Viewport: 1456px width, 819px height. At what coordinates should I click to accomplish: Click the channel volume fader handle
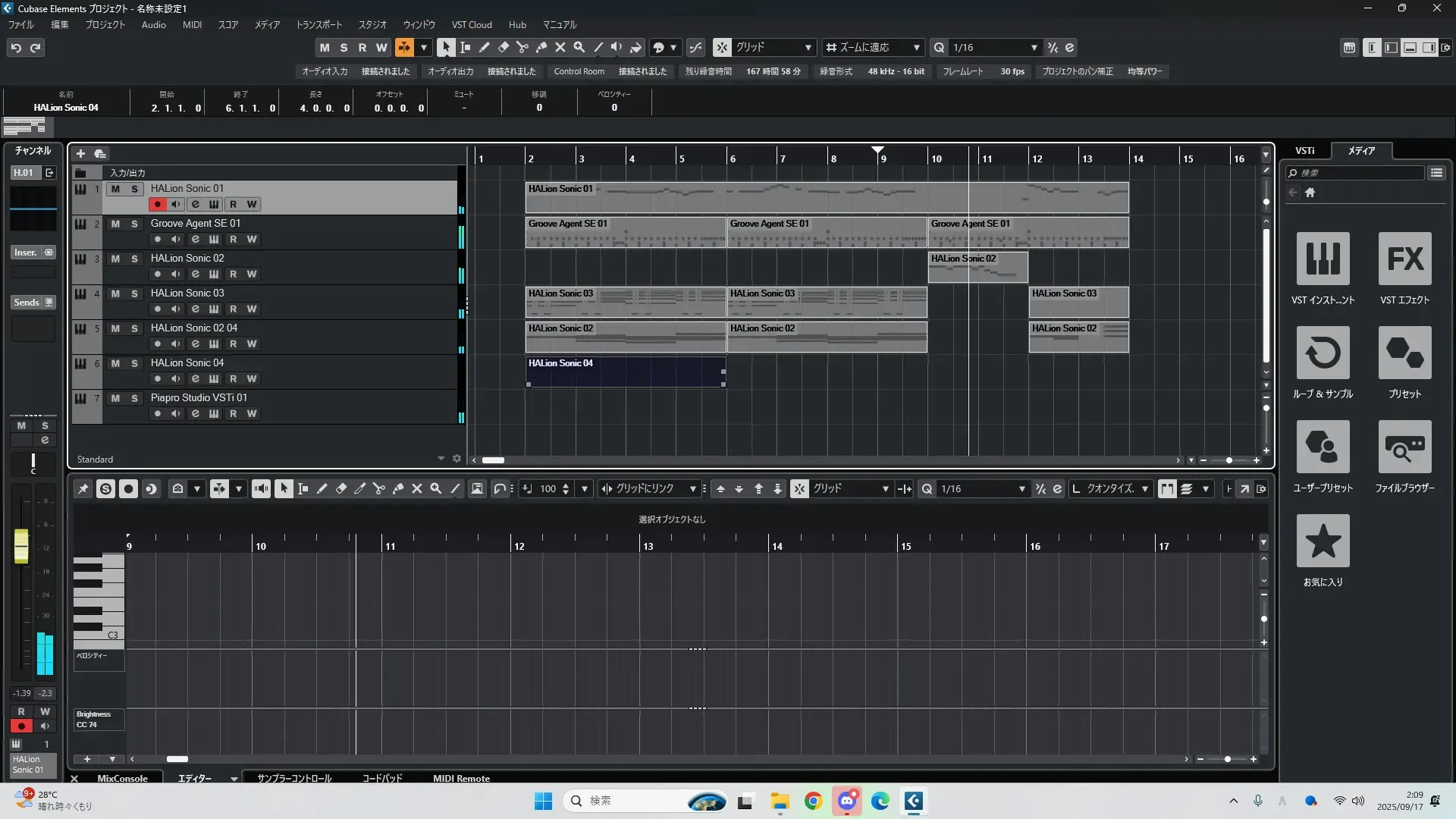21,546
